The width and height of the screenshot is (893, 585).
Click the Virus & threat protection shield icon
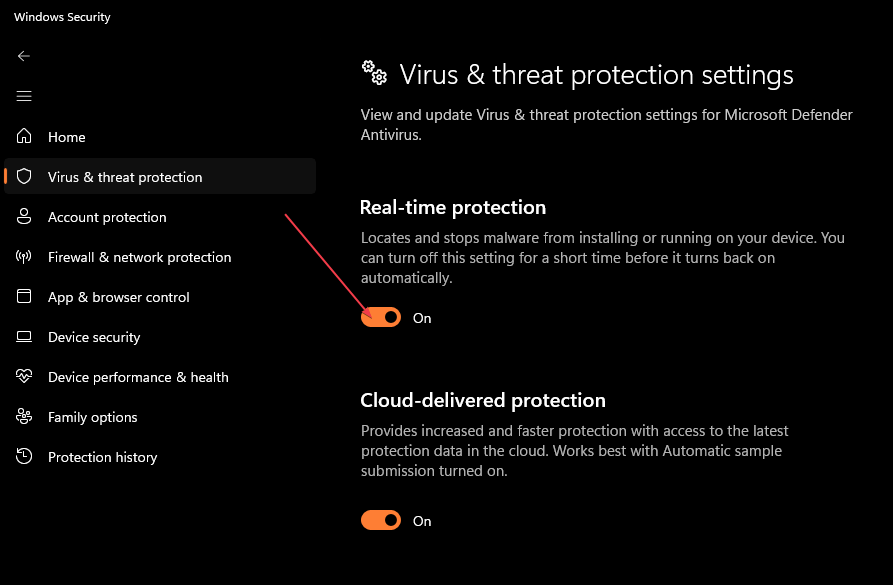pyautogui.click(x=24, y=176)
